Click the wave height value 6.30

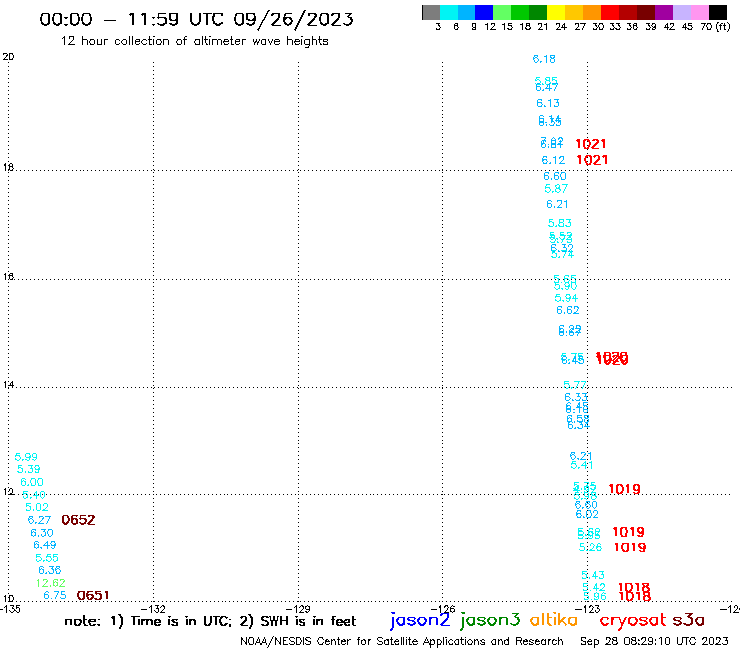pos(42,533)
